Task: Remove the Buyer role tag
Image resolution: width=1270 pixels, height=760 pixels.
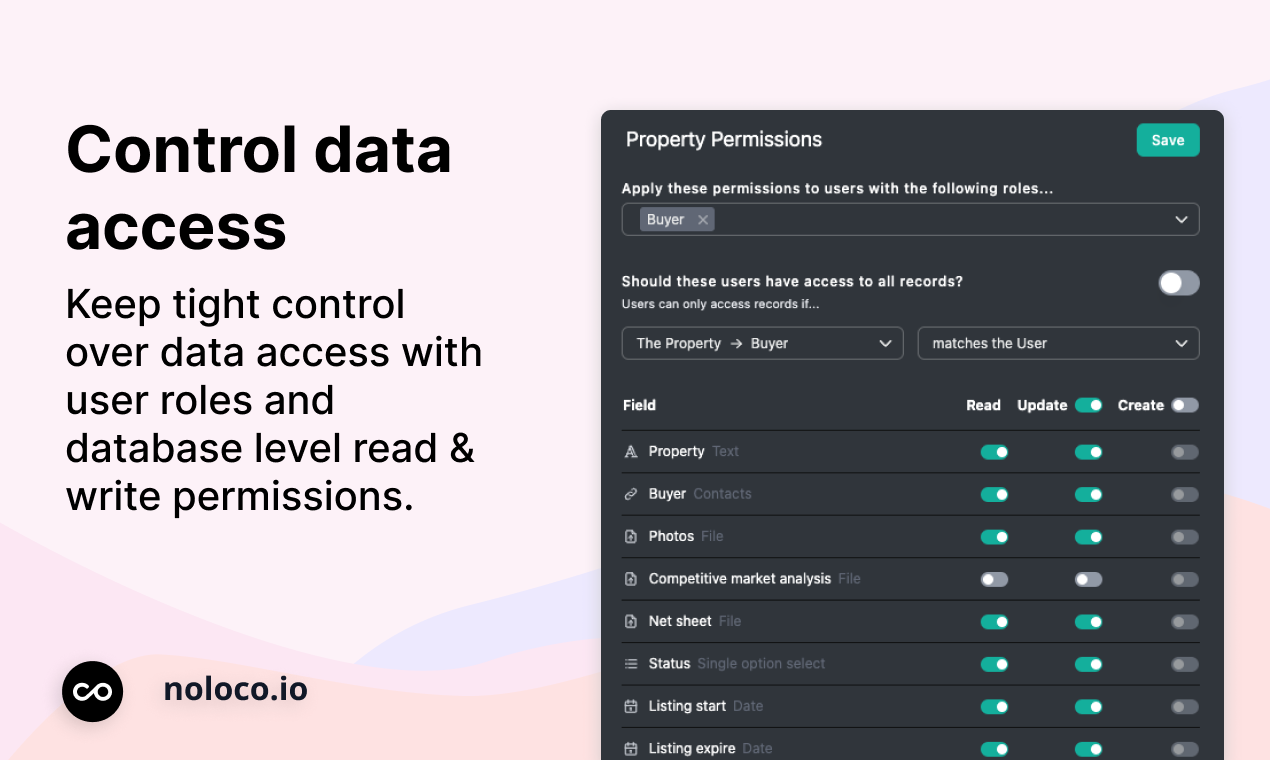Action: (703, 220)
